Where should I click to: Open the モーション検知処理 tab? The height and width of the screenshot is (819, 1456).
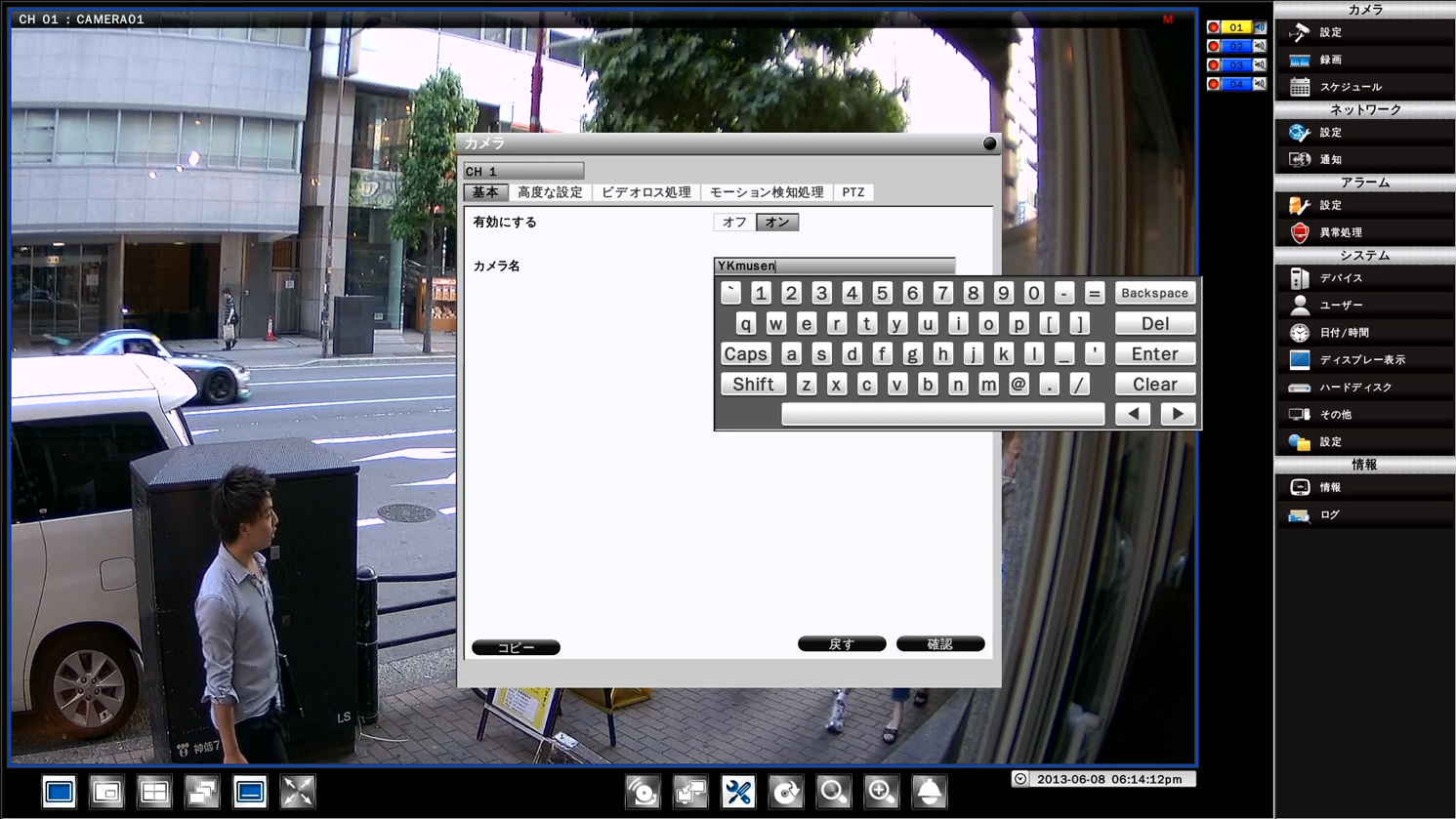(x=766, y=192)
